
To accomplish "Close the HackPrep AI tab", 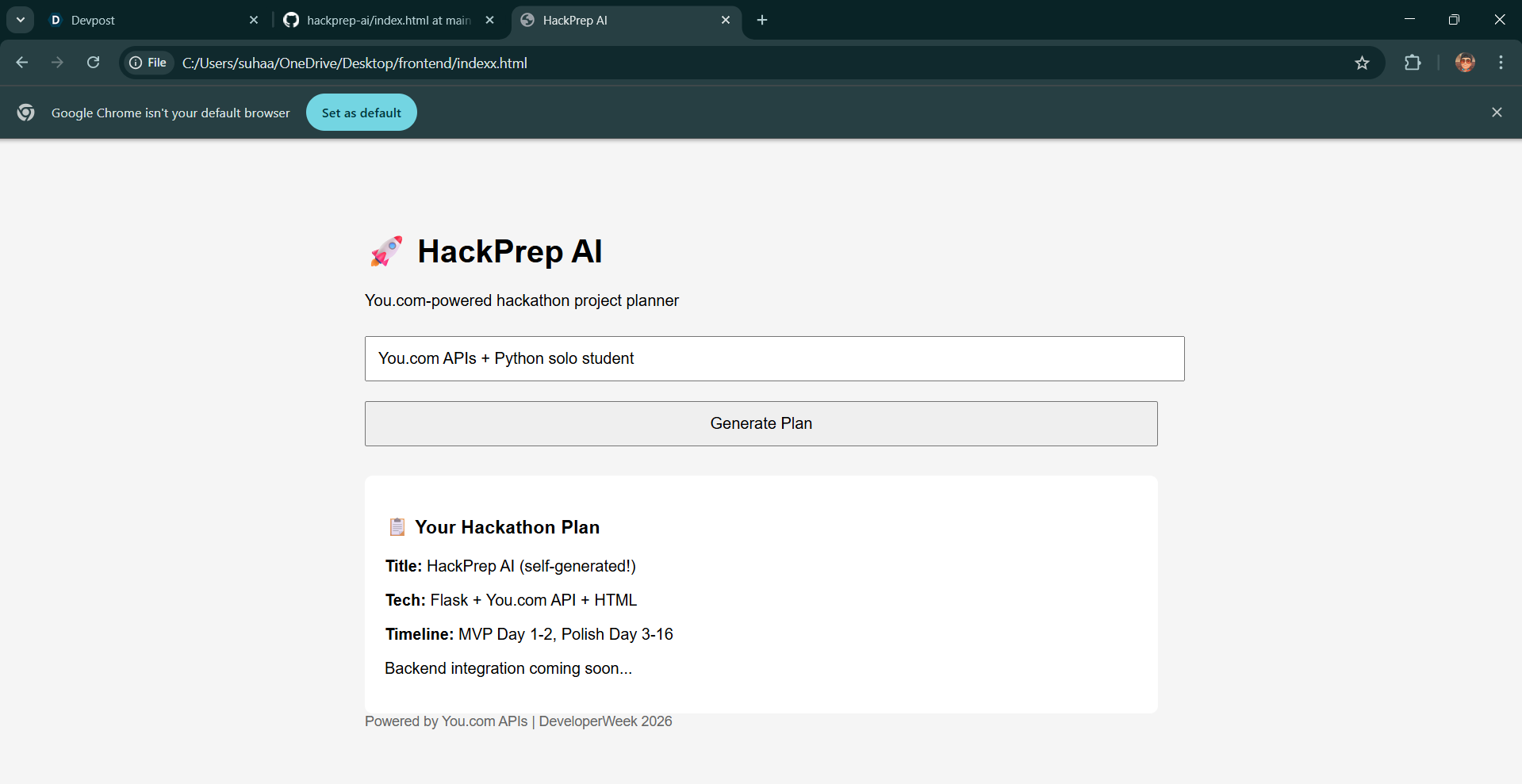I will coord(726,20).
